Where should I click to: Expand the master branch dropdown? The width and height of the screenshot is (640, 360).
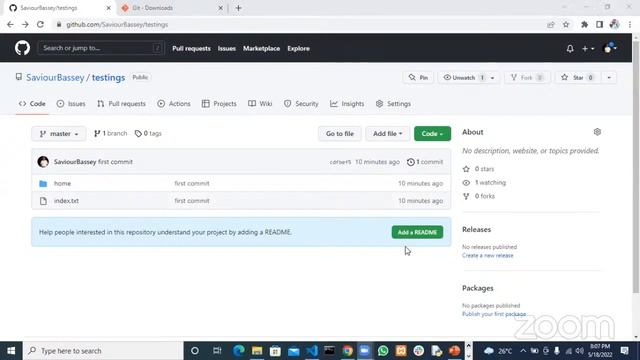pyautogui.click(x=59, y=133)
